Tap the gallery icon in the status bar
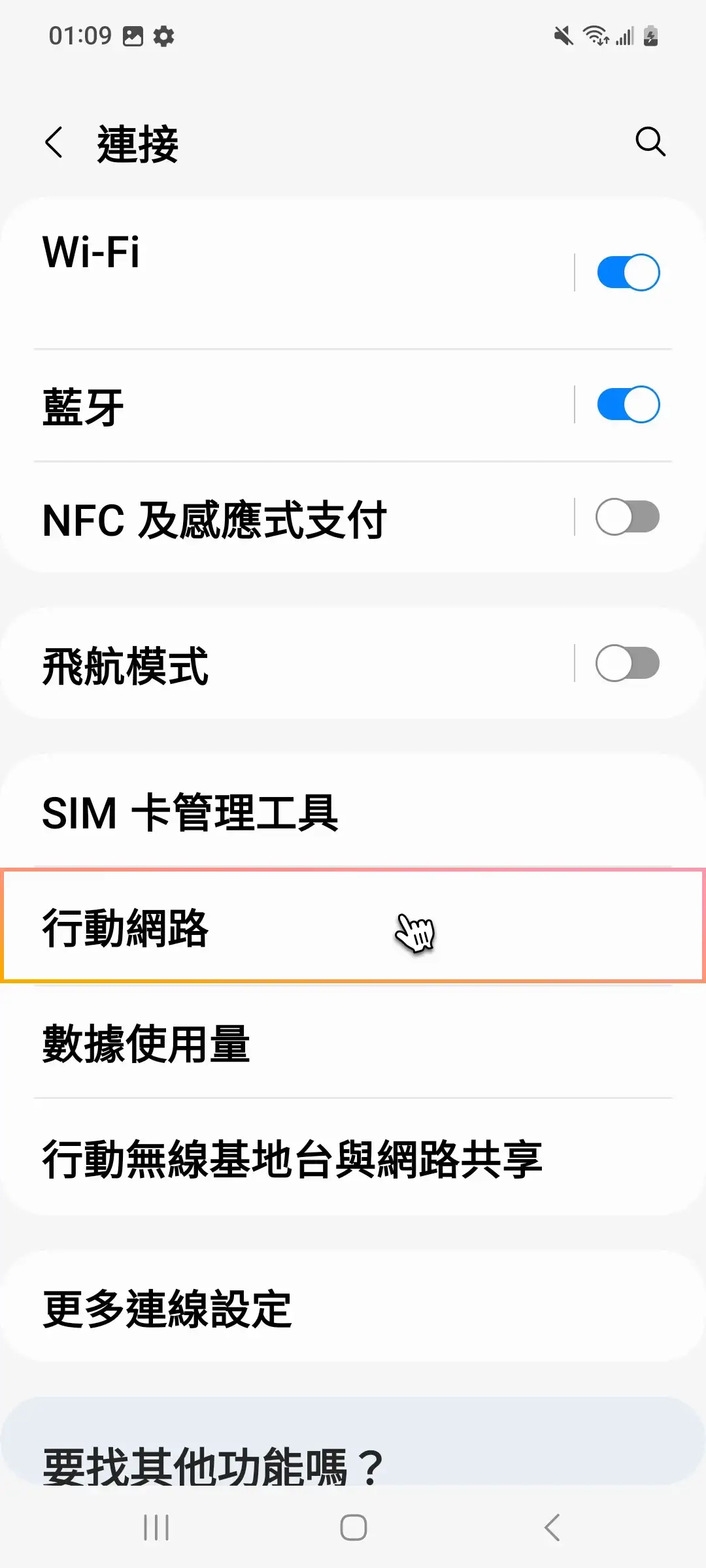706x1568 pixels. (x=133, y=37)
